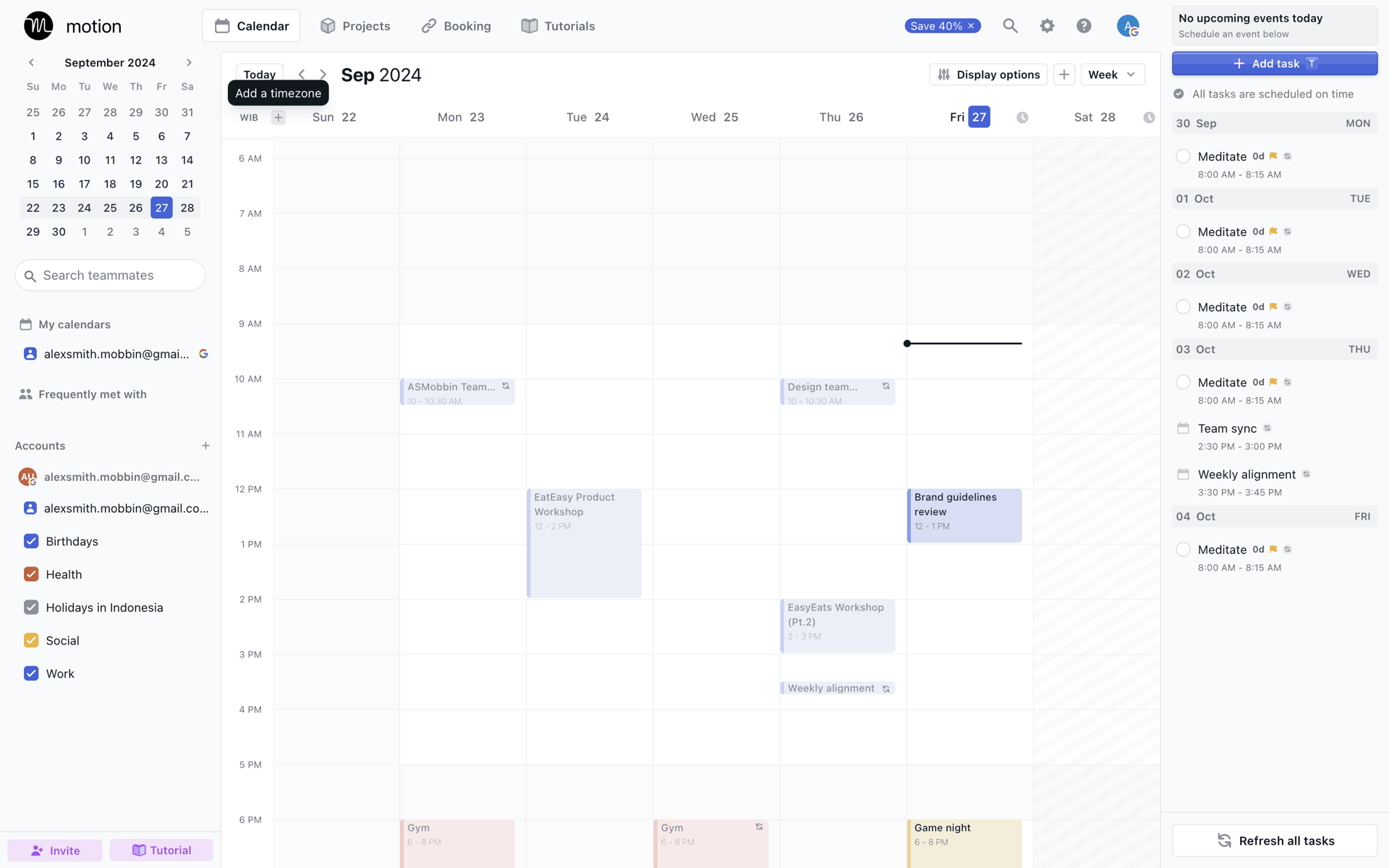Go to previous month in mini calendar
Image resolution: width=1389 pixels, height=868 pixels.
(x=31, y=63)
